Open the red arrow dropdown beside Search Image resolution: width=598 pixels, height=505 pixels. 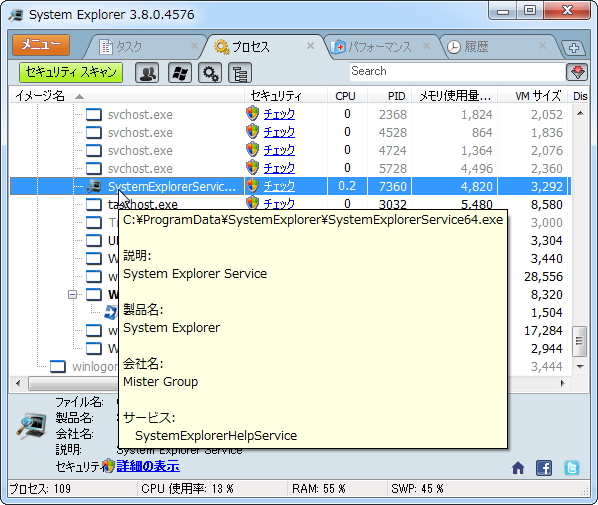577,72
